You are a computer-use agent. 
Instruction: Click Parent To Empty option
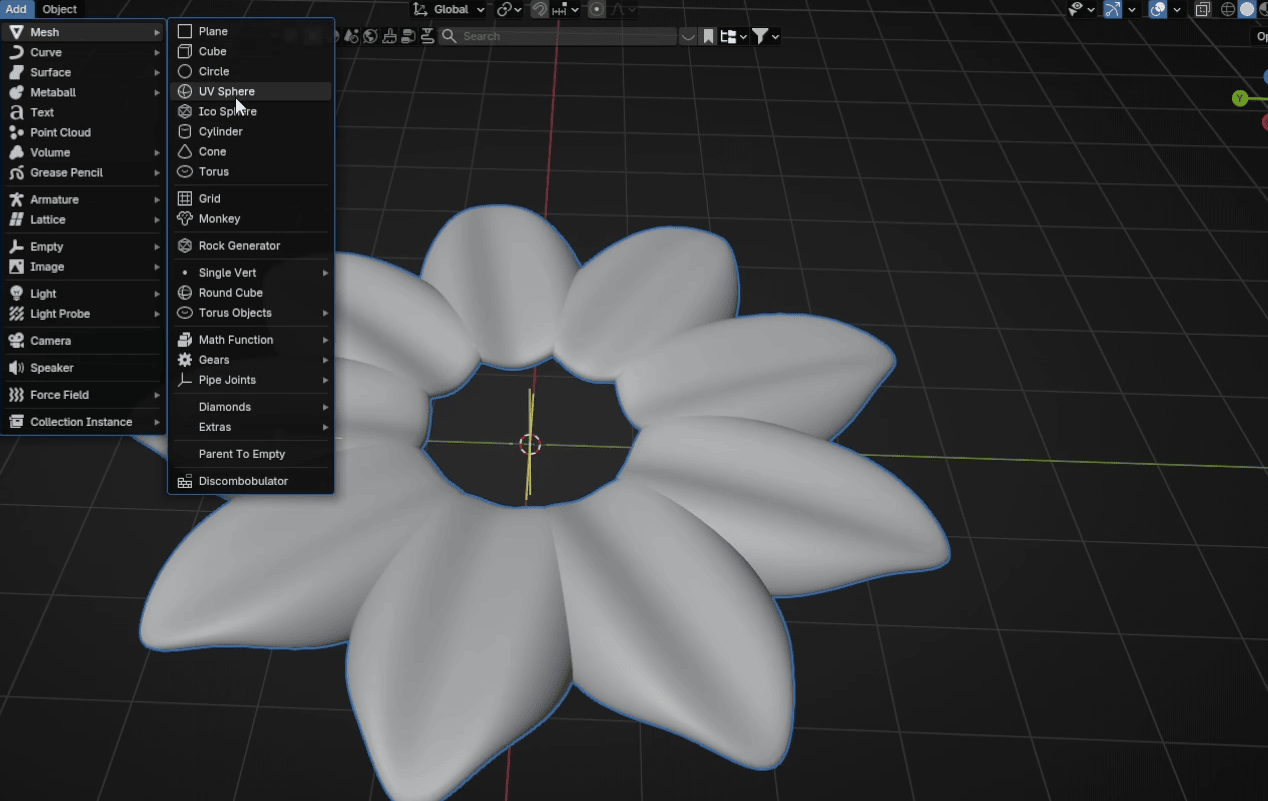pos(242,454)
